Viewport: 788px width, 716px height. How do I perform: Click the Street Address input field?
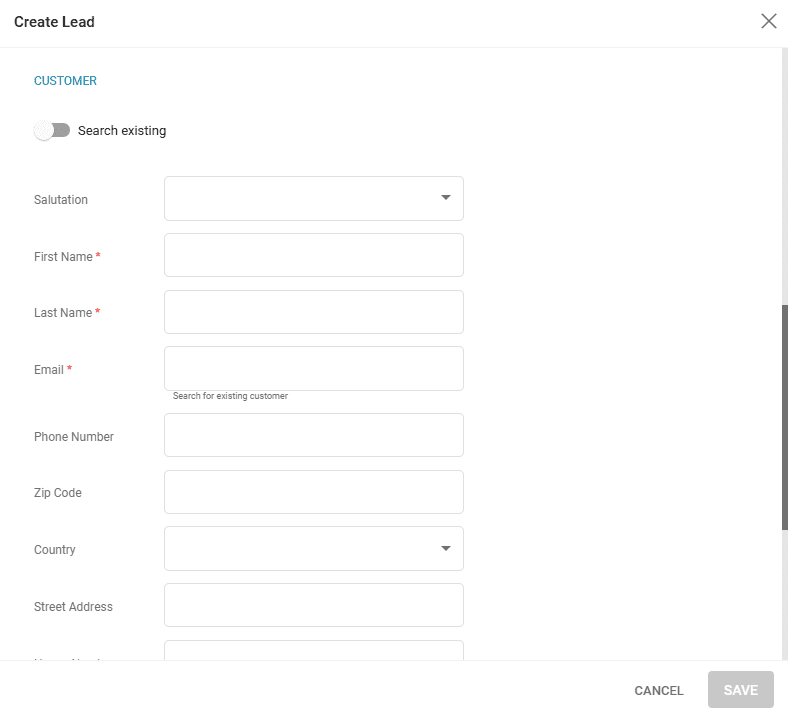(313, 605)
